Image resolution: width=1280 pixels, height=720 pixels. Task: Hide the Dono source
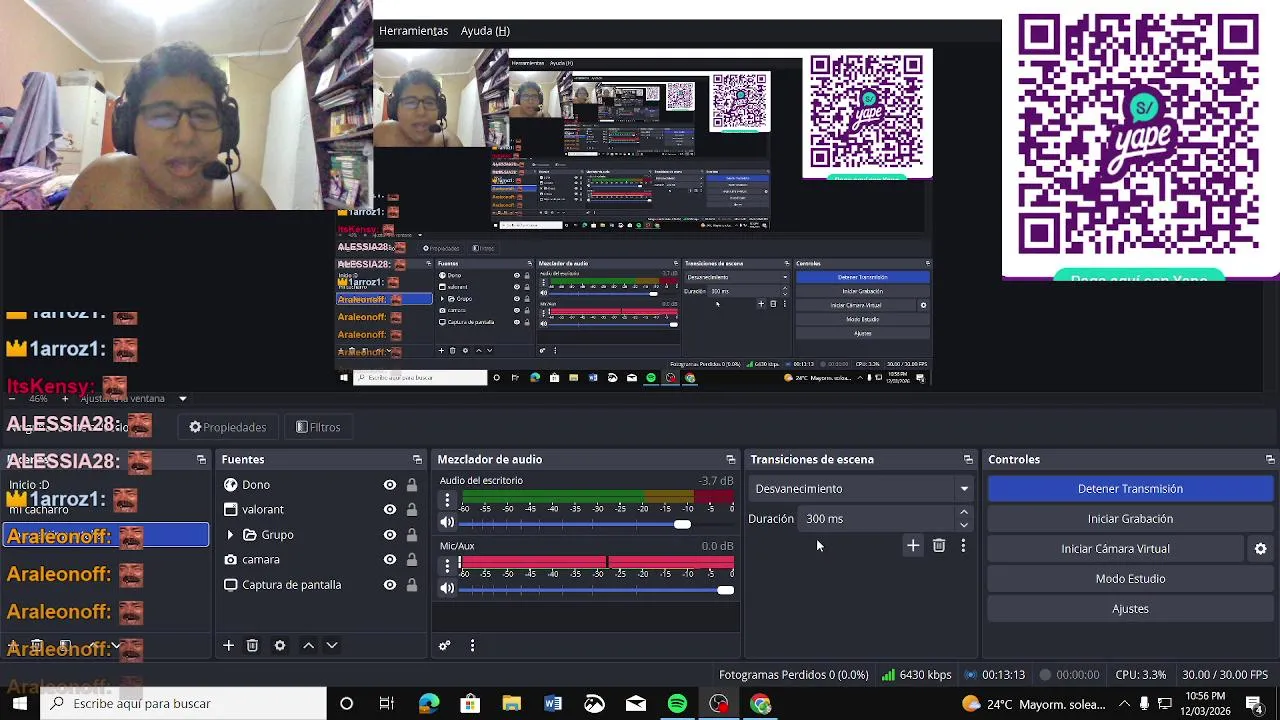(x=390, y=485)
